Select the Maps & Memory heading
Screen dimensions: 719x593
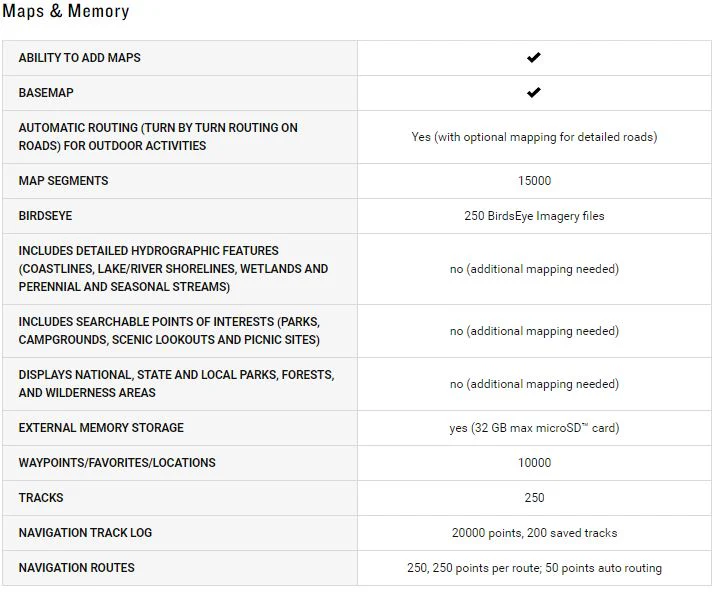pyautogui.click(x=66, y=11)
